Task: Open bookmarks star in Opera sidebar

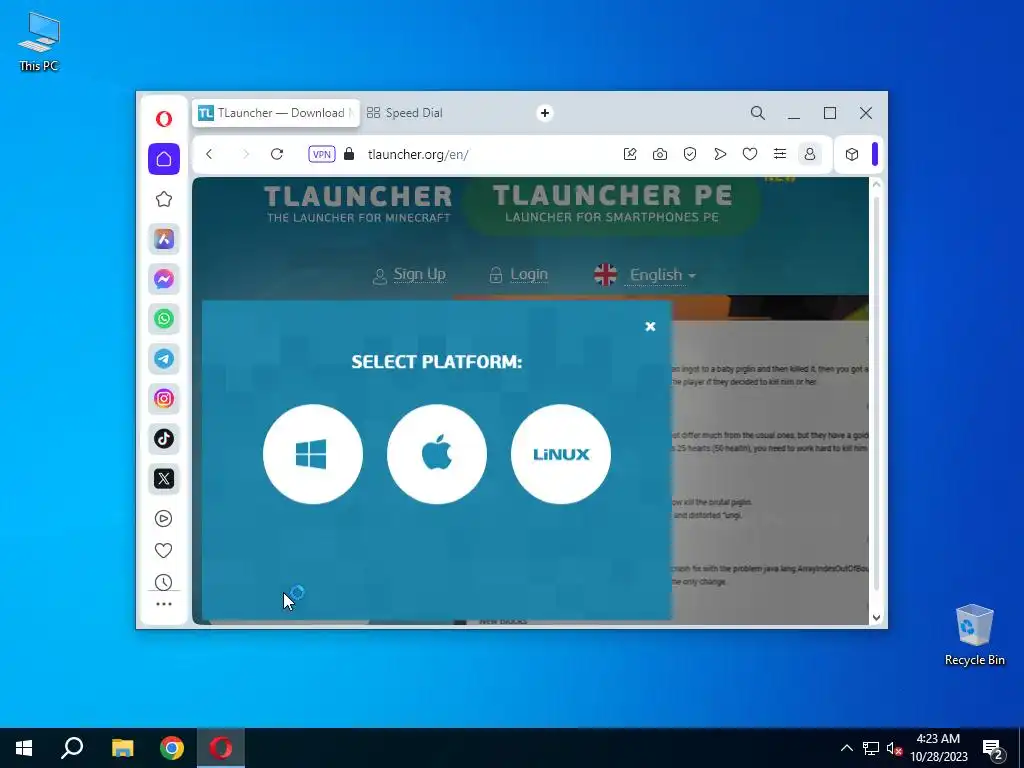Action: point(164,199)
